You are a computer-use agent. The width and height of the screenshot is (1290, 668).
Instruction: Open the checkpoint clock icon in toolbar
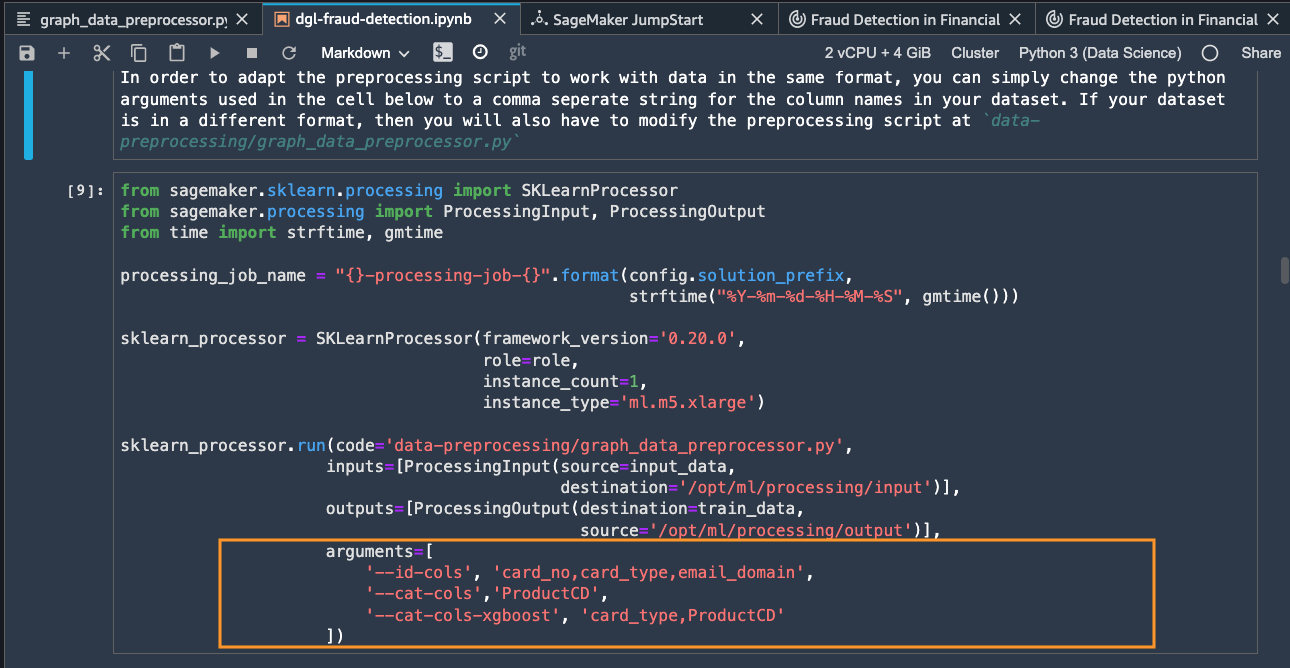pos(480,52)
